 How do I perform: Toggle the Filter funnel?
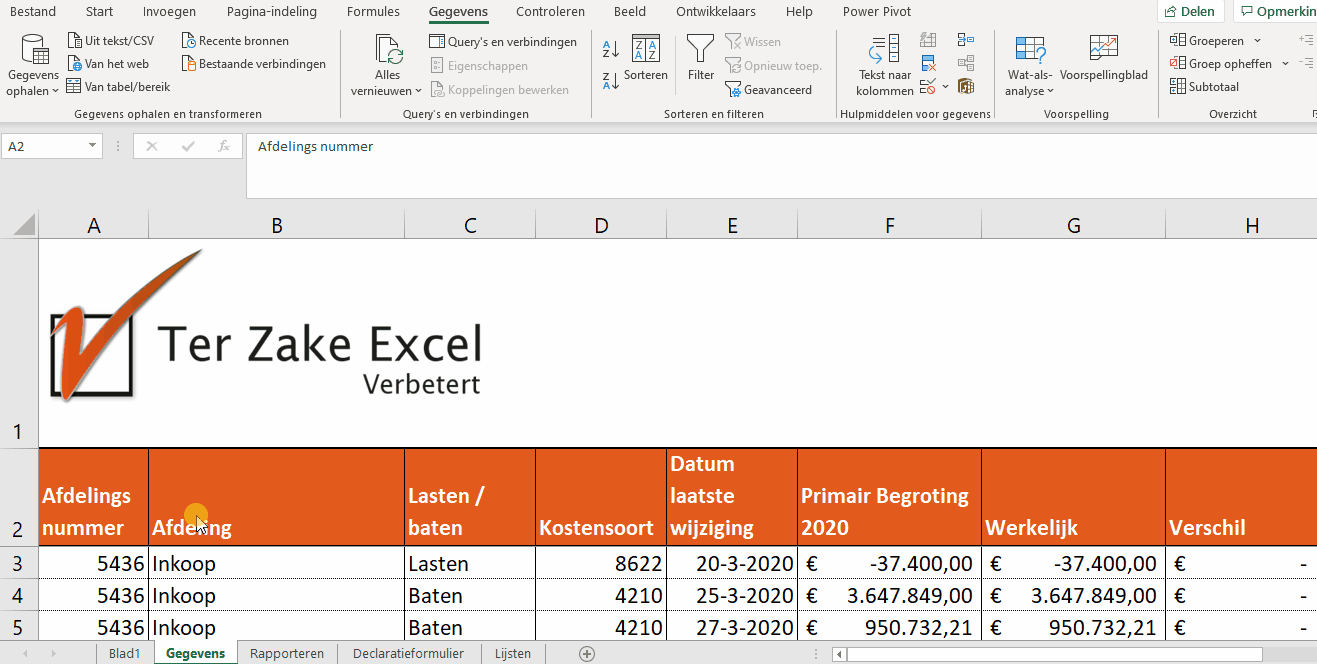pos(701,58)
